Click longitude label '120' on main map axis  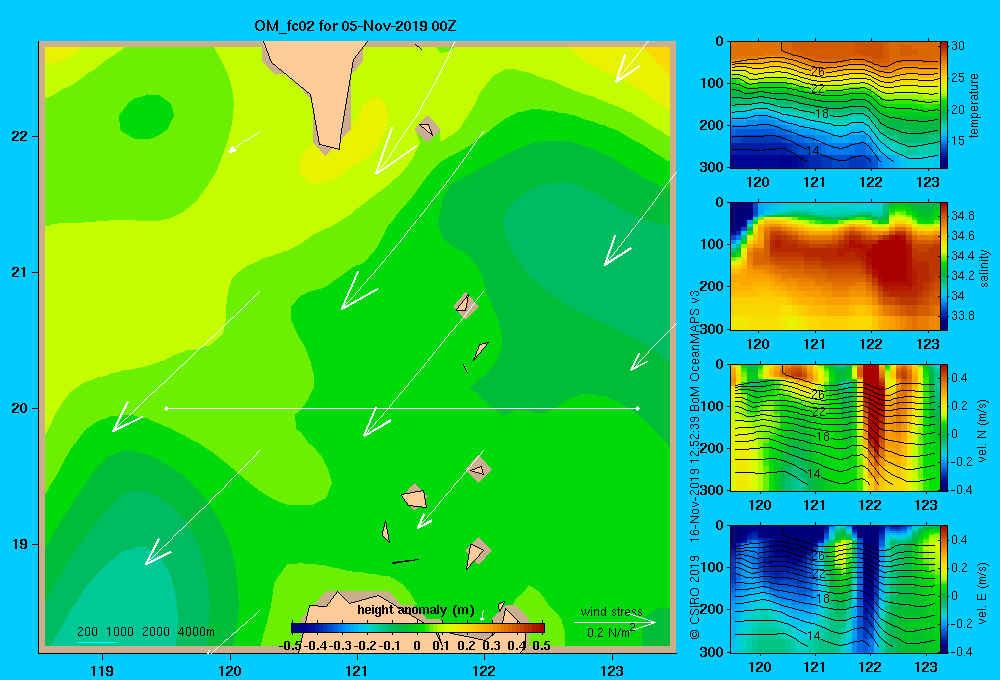tap(230, 670)
